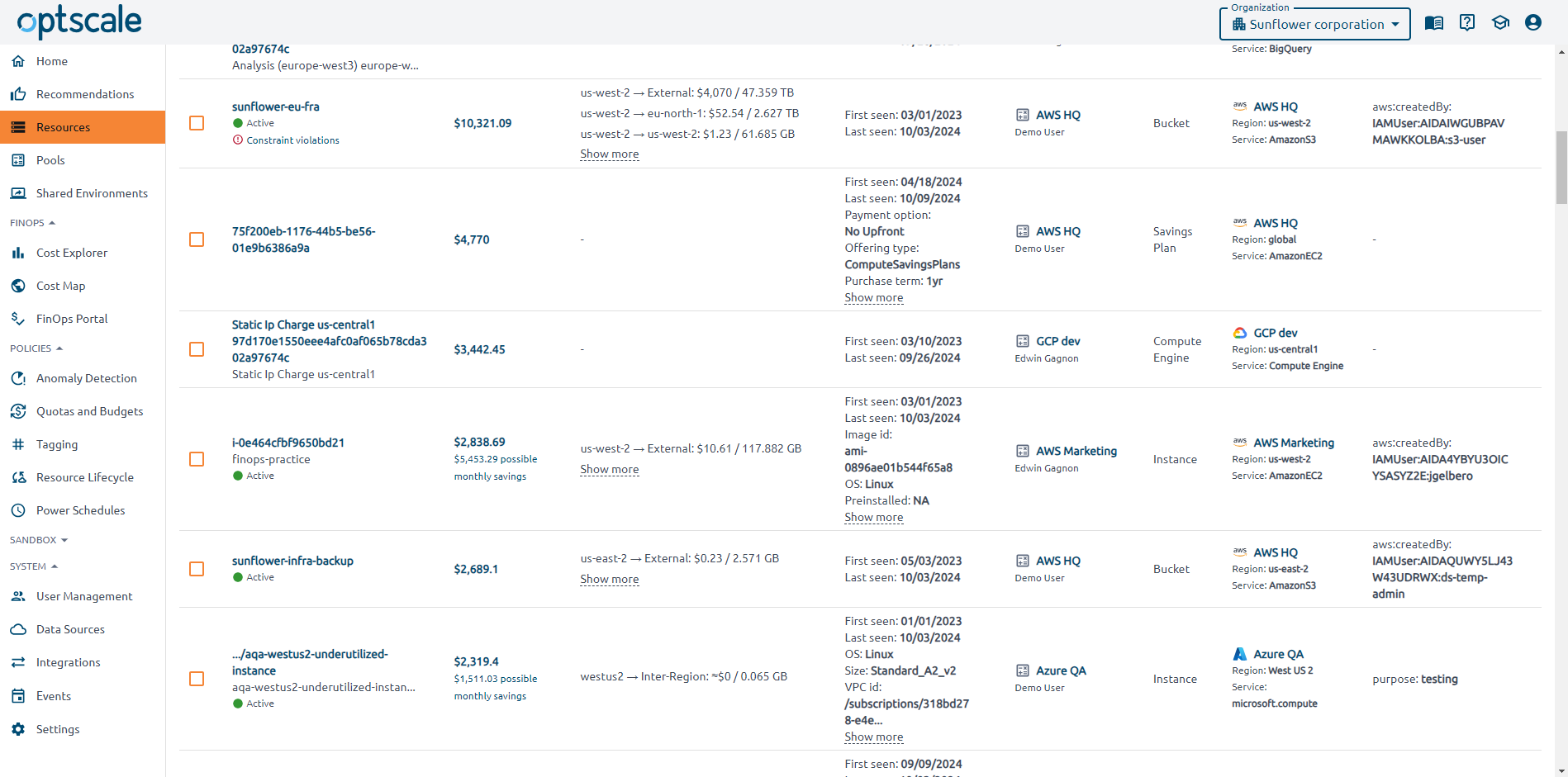Open the Pools icon in sidebar

tap(18, 160)
